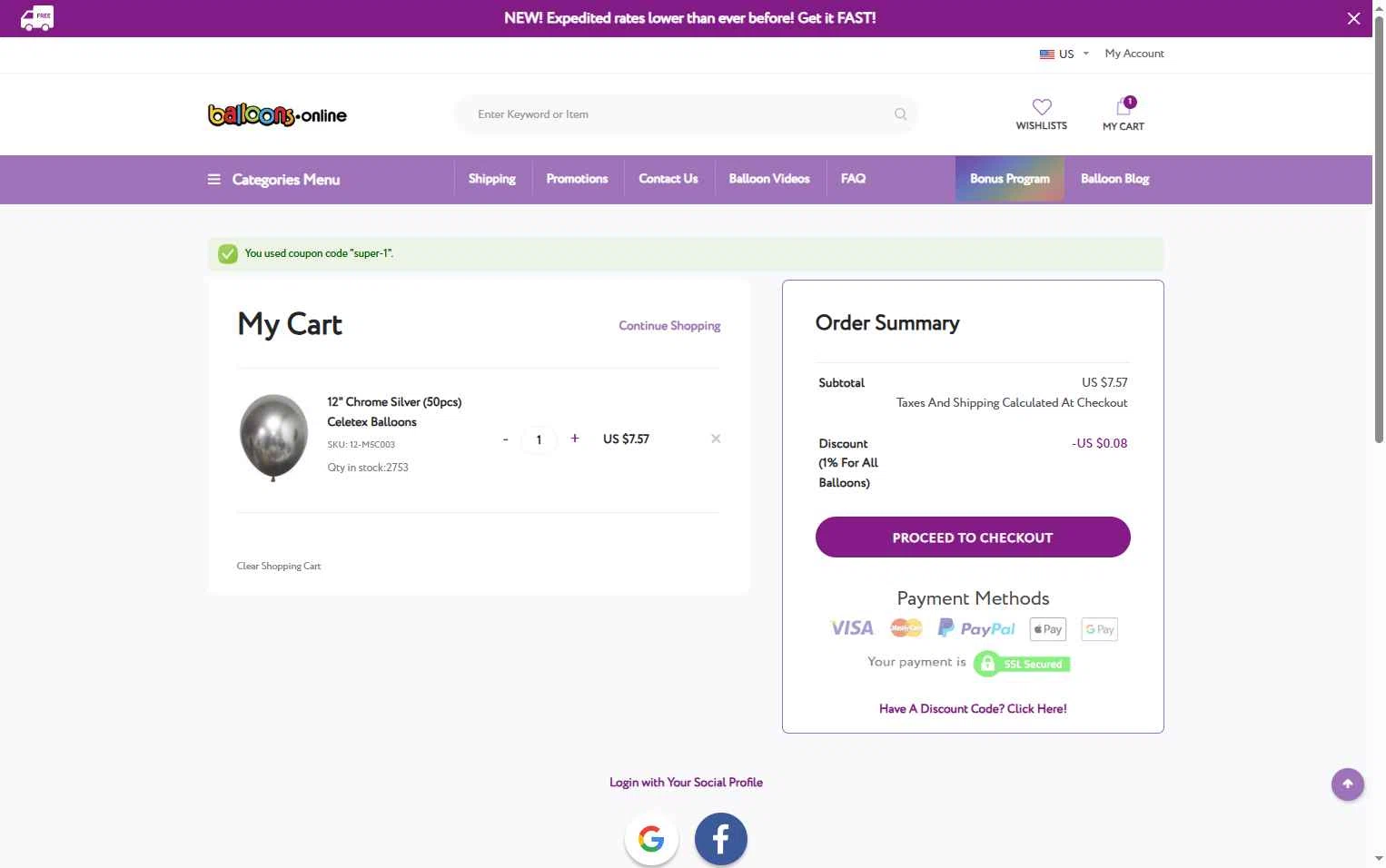Sign in with Facebook social icon
This screenshot has height=868, width=1386.
pos(721,839)
